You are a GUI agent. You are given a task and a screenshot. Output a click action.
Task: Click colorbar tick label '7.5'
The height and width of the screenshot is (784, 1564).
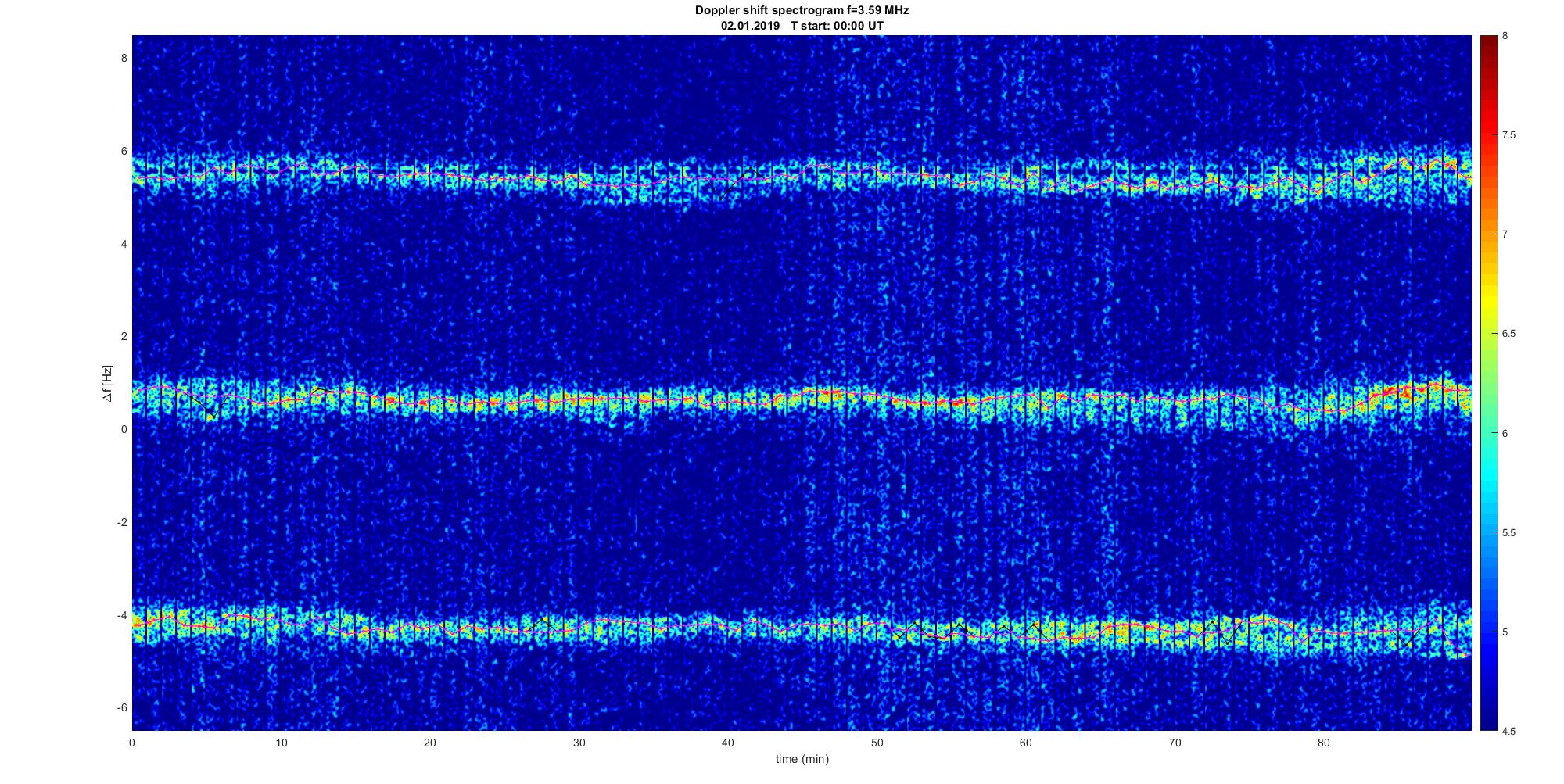[x=1509, y=135]
